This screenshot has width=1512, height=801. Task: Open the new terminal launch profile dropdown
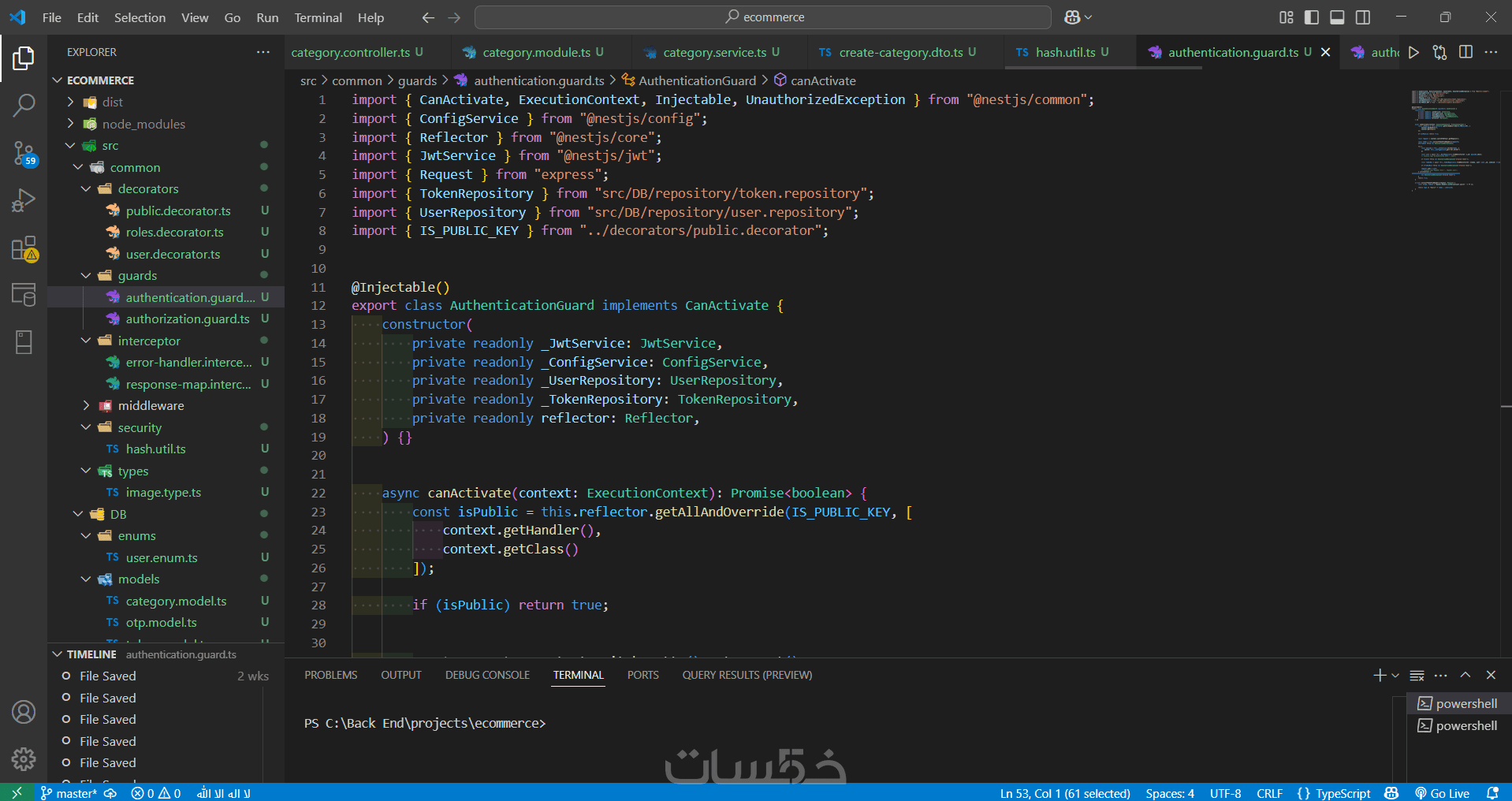click(x=1395, y=676)
